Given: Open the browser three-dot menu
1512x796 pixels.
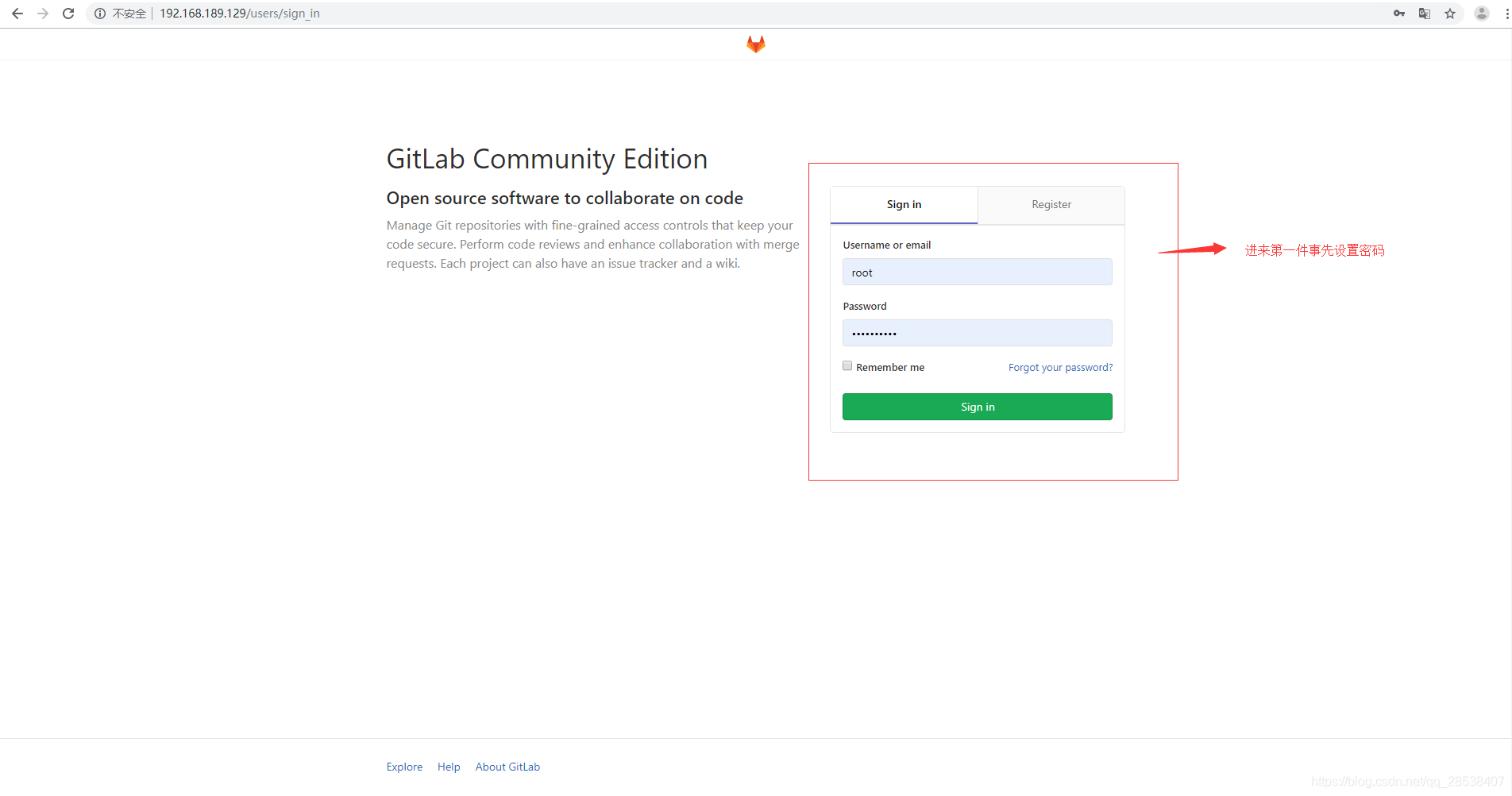Looking at the screenshot, I should tap(1506, 14).
